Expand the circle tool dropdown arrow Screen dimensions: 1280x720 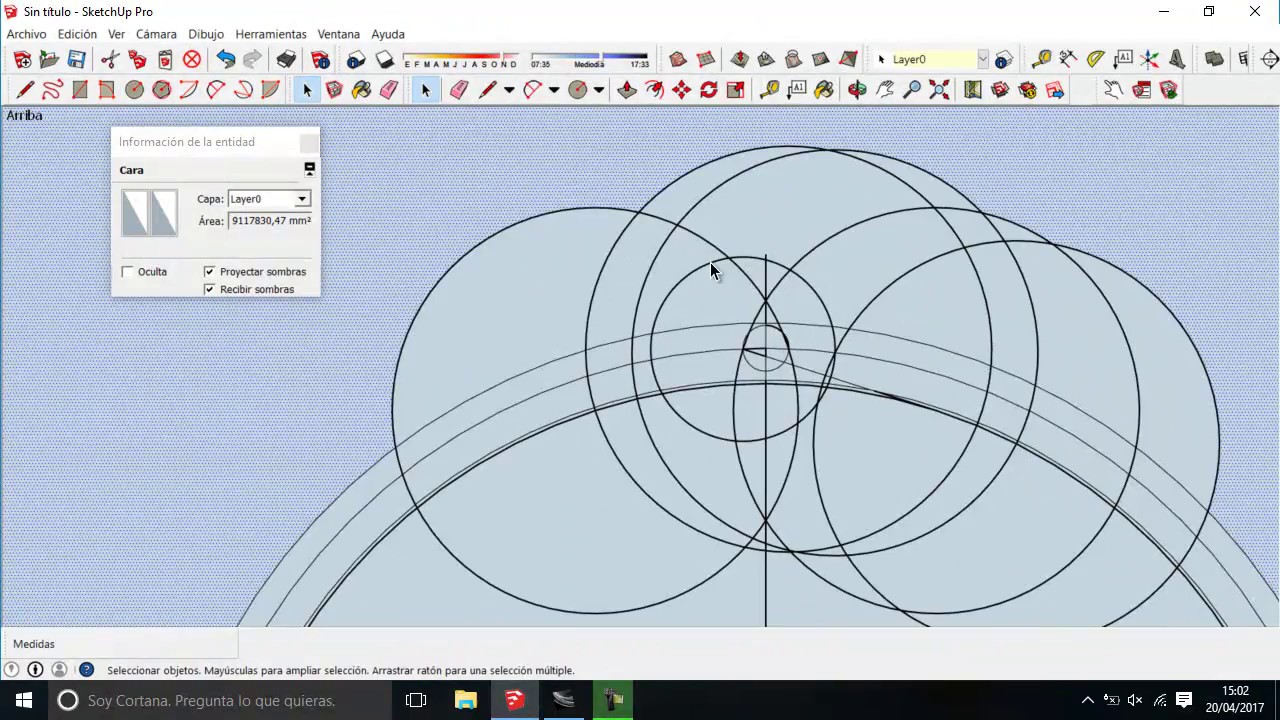pos(599,90)
